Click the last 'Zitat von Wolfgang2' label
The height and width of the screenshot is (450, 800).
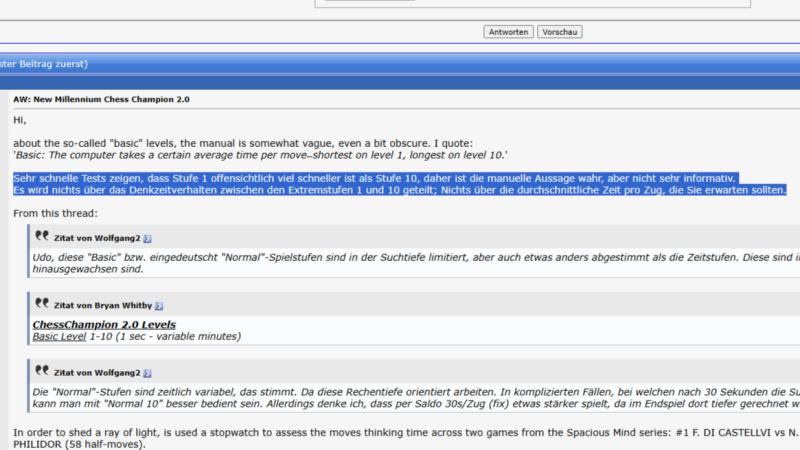pyautogui.click(x=97, y=373)
